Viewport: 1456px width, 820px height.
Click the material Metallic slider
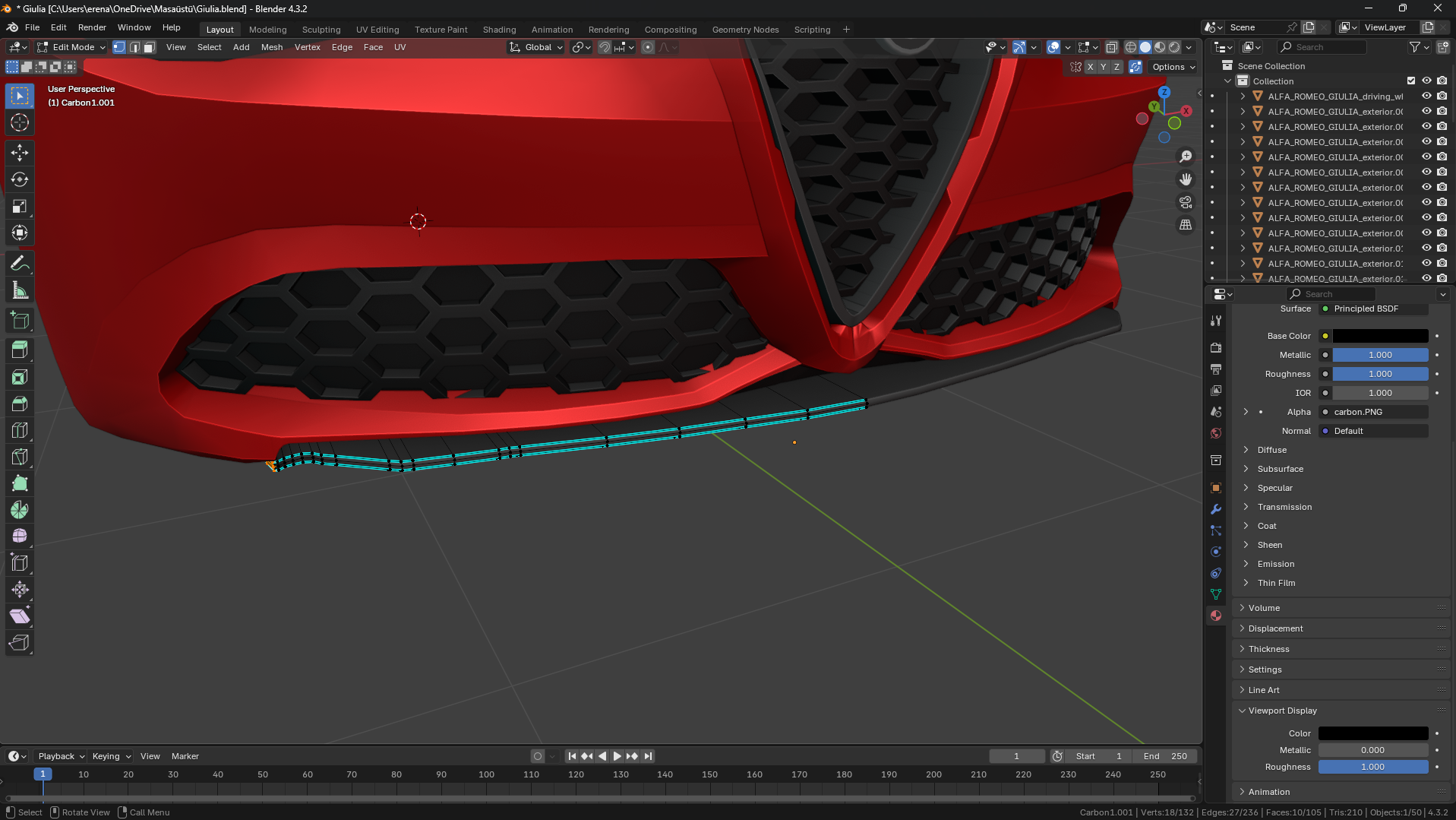(x=1380, y=355)
